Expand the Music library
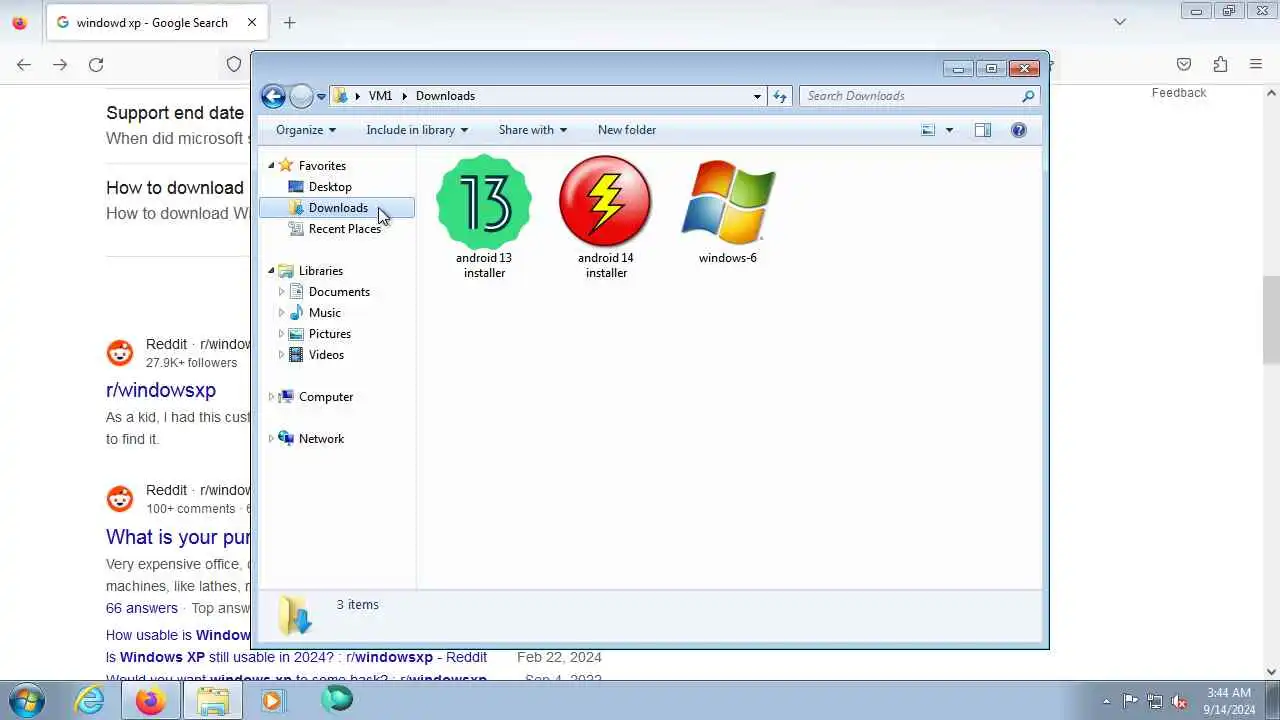Viewport: 1280px width, 720px height. [x=281, y=313]
